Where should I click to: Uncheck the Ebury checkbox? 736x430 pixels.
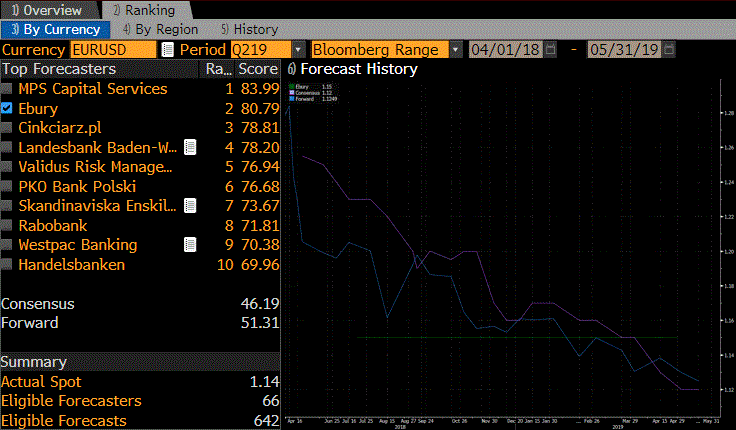click(x=7, y=108)
